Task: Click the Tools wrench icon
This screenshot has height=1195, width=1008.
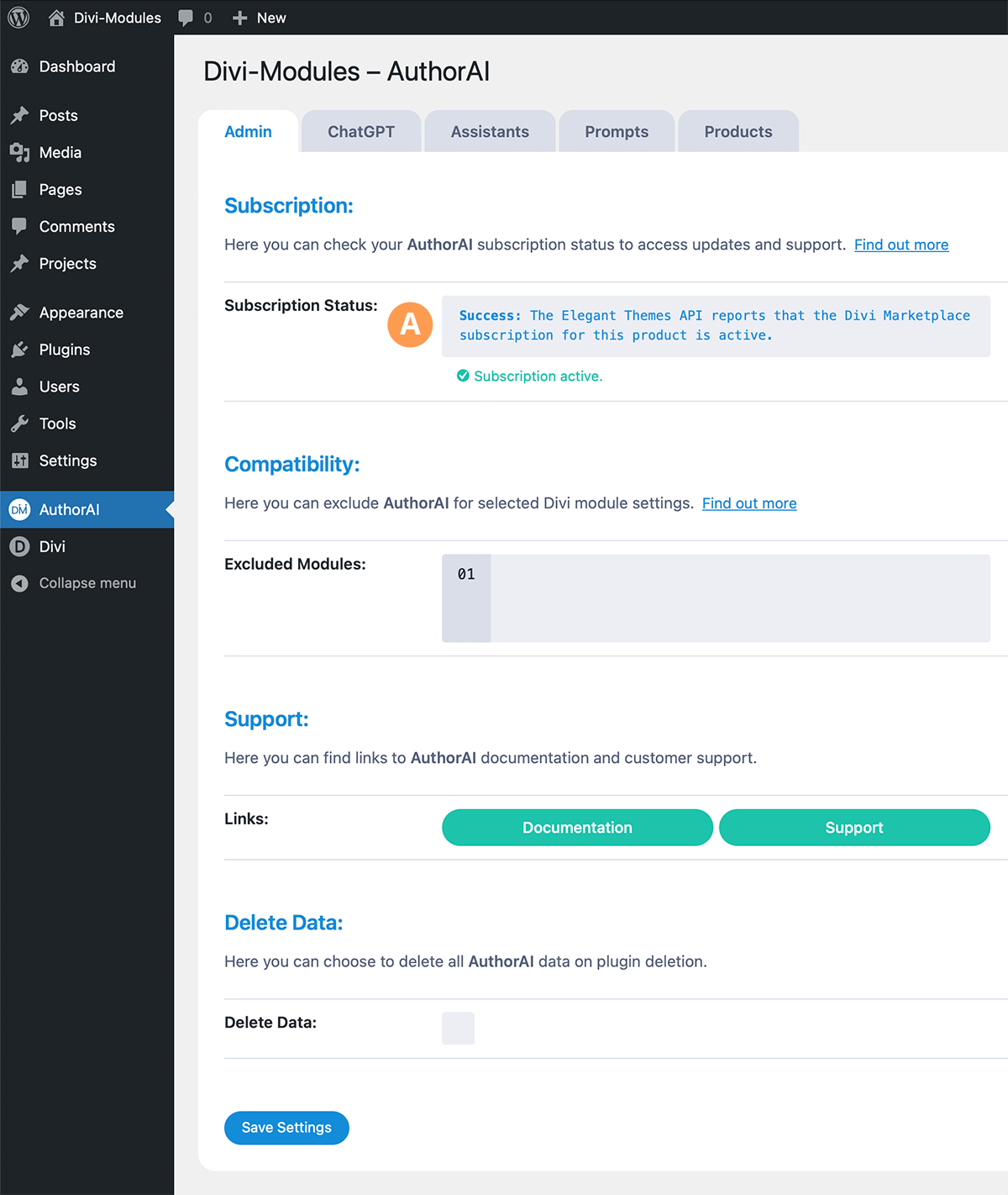Action: point(20,423)
